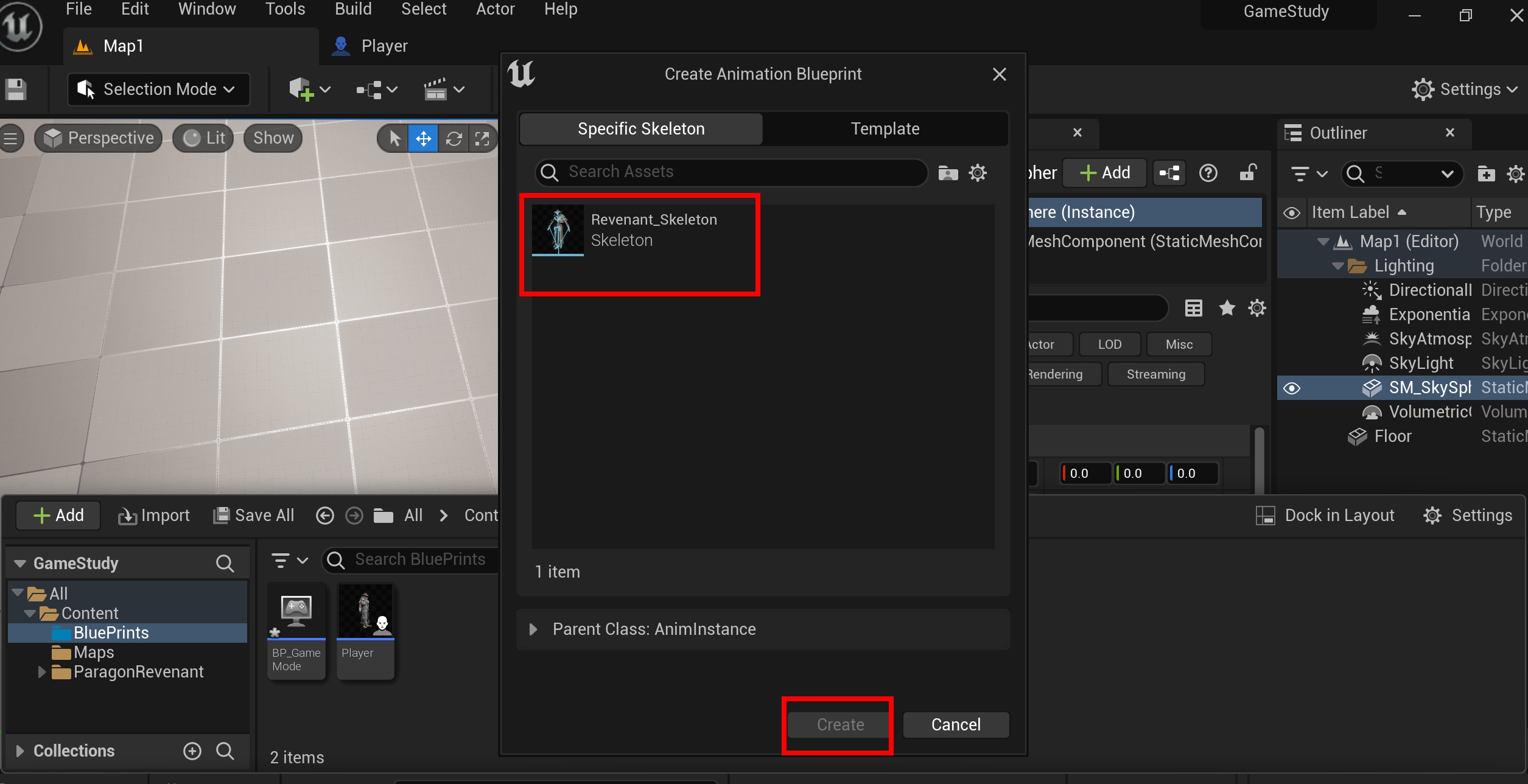Select the Specific Skeleton tab

click(x=641, y=129)
